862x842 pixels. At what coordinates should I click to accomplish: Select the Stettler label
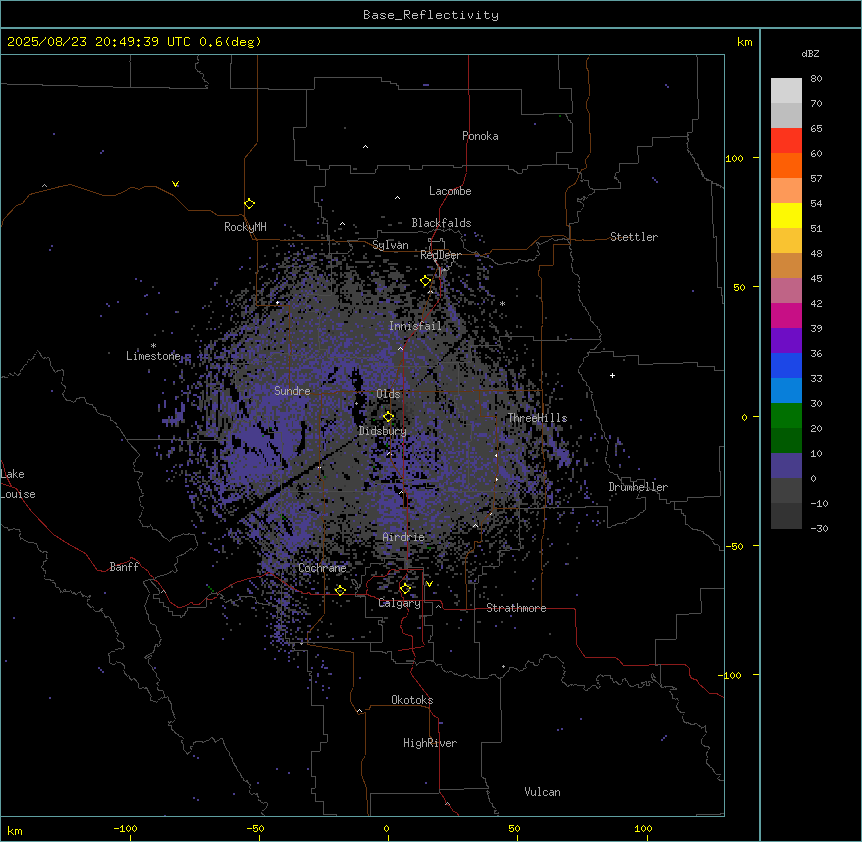[x=634, y=237]
